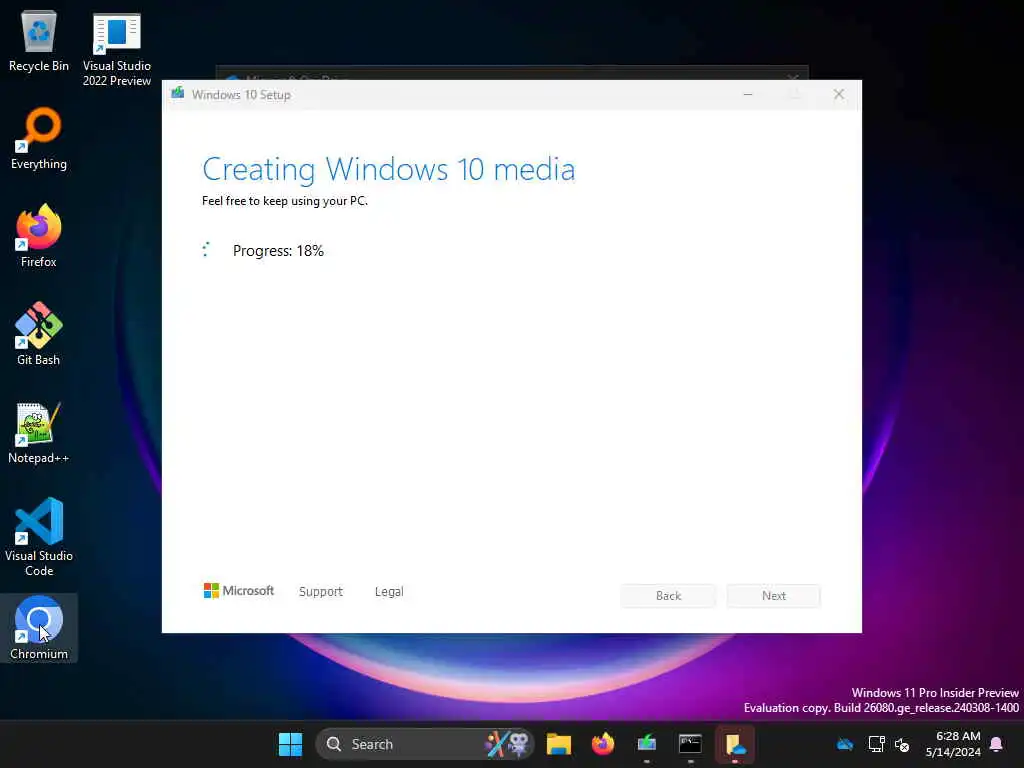Open File Explorer from the taskbar
The height and width of the screenshot is (768, 1024).
[559, 744]
